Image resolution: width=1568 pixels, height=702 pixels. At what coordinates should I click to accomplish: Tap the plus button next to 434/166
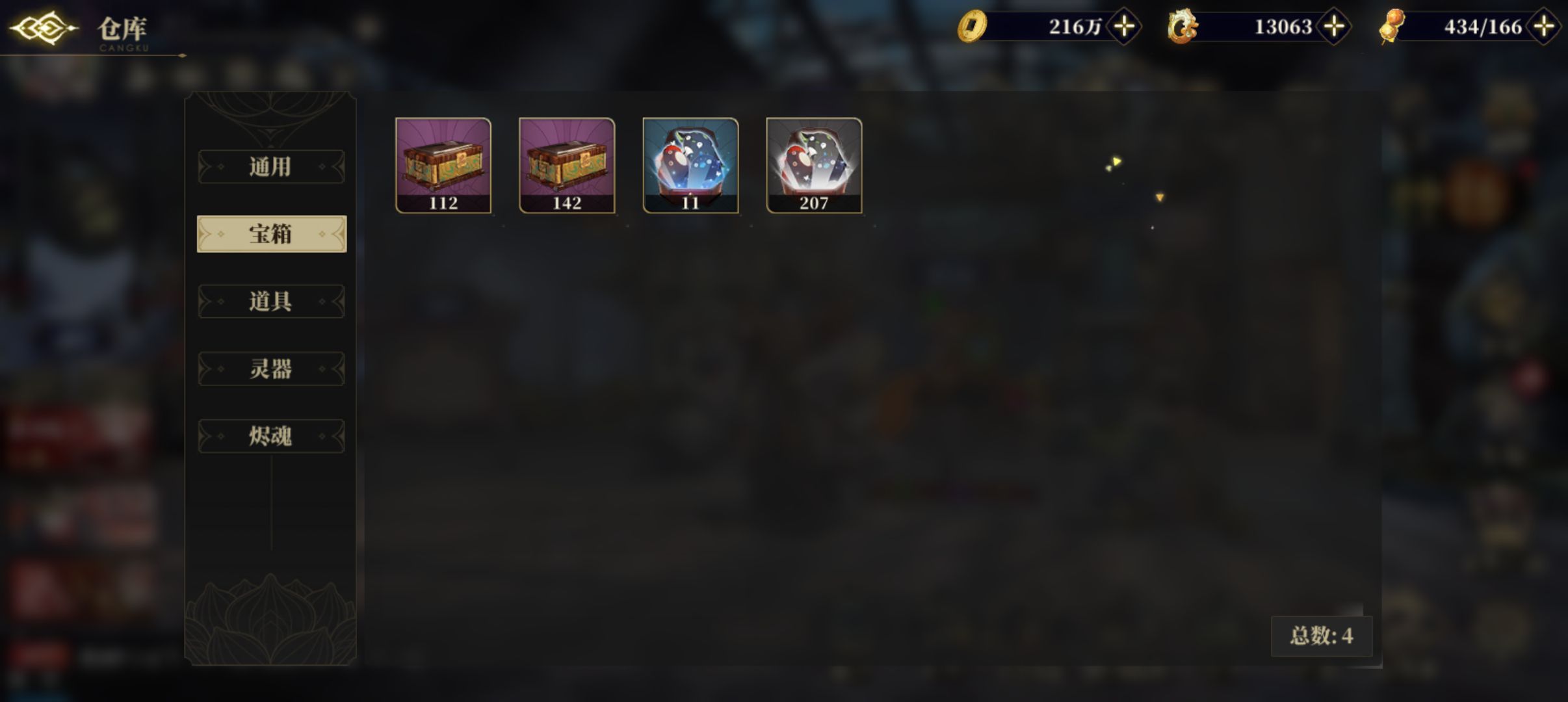click(1544, 27)
